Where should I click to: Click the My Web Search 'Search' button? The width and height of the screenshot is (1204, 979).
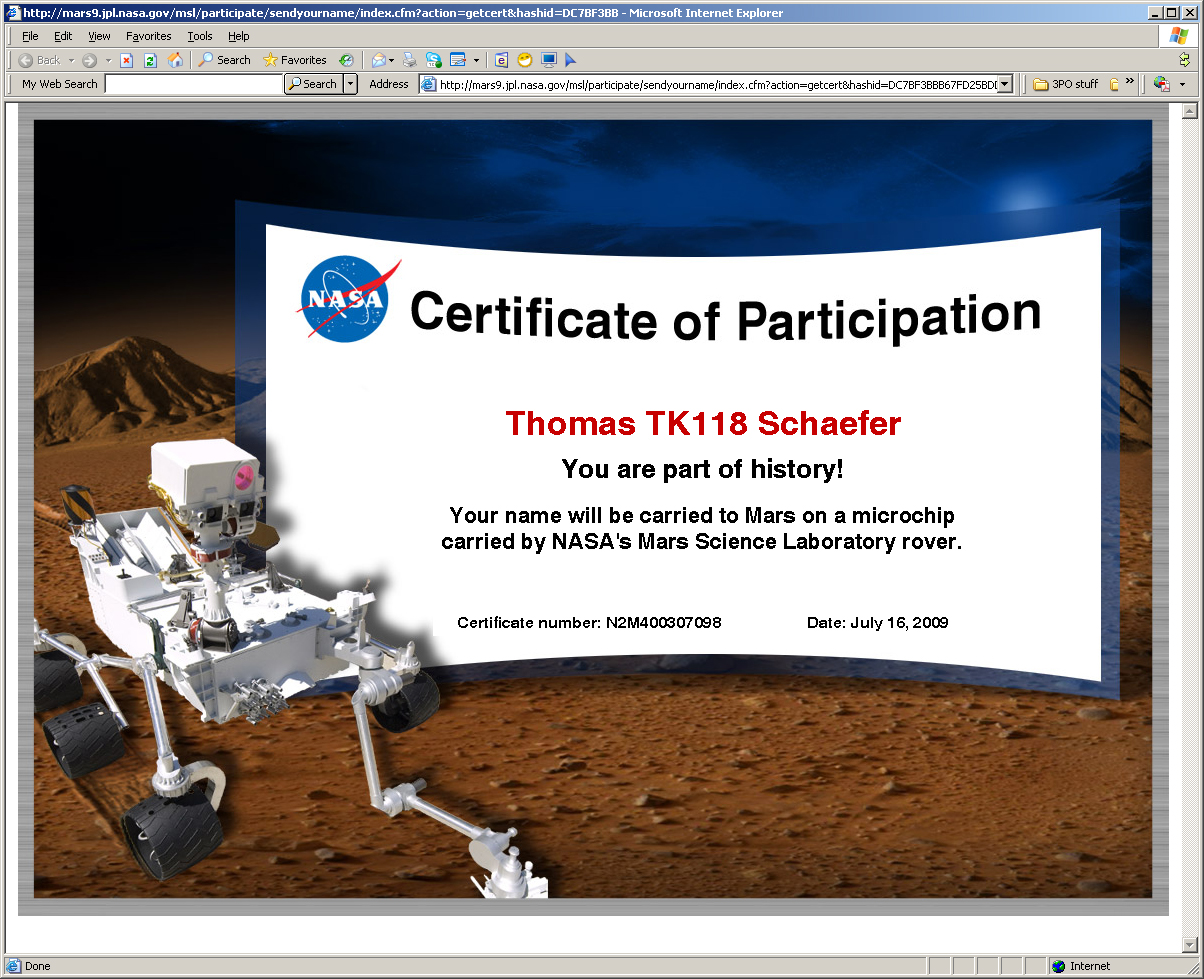point(314,85)
